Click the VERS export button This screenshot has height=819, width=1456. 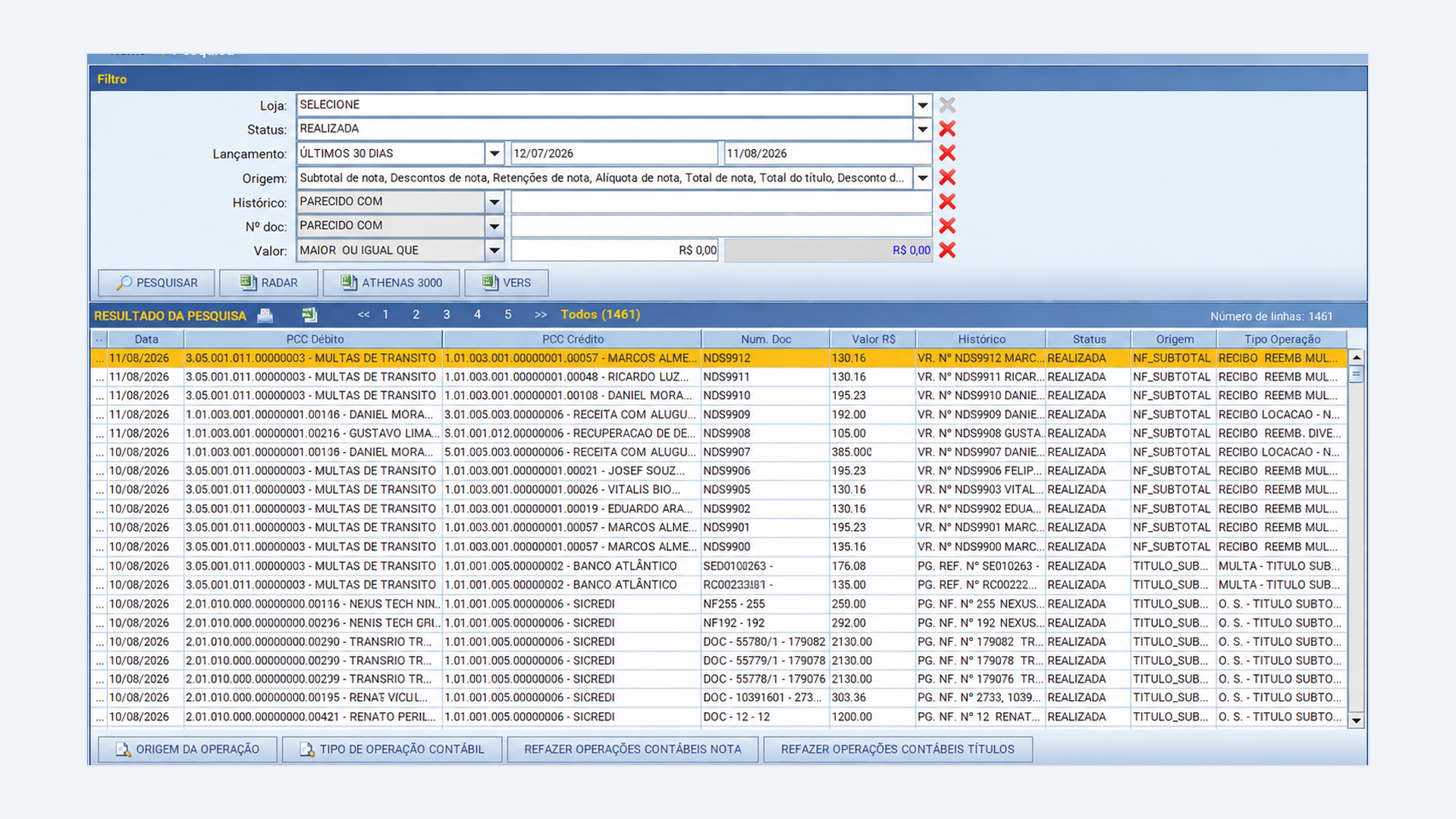pos(507,283)
